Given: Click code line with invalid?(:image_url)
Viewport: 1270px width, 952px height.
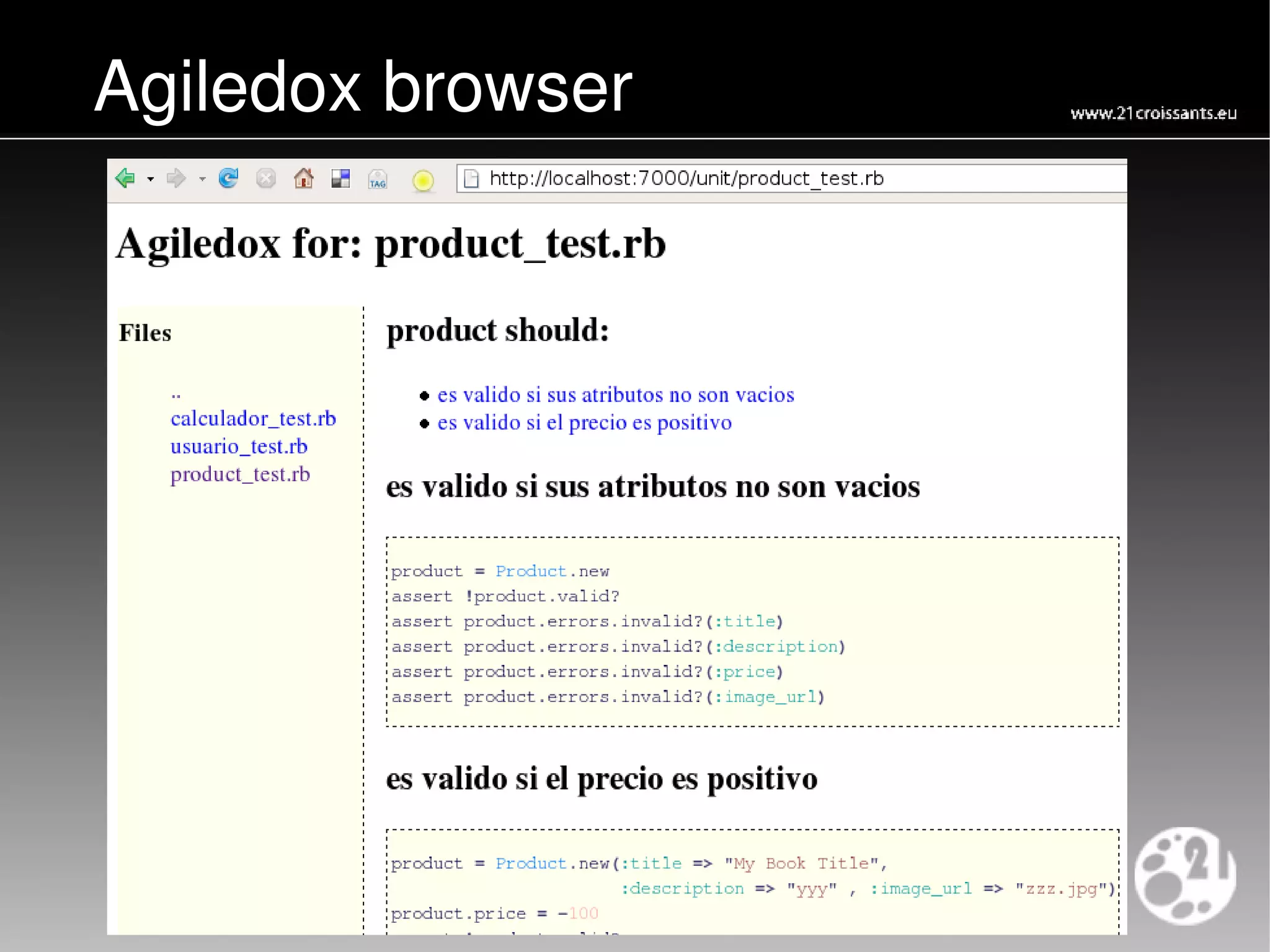Looking at the screenshot, I should (x=608, y=697).
